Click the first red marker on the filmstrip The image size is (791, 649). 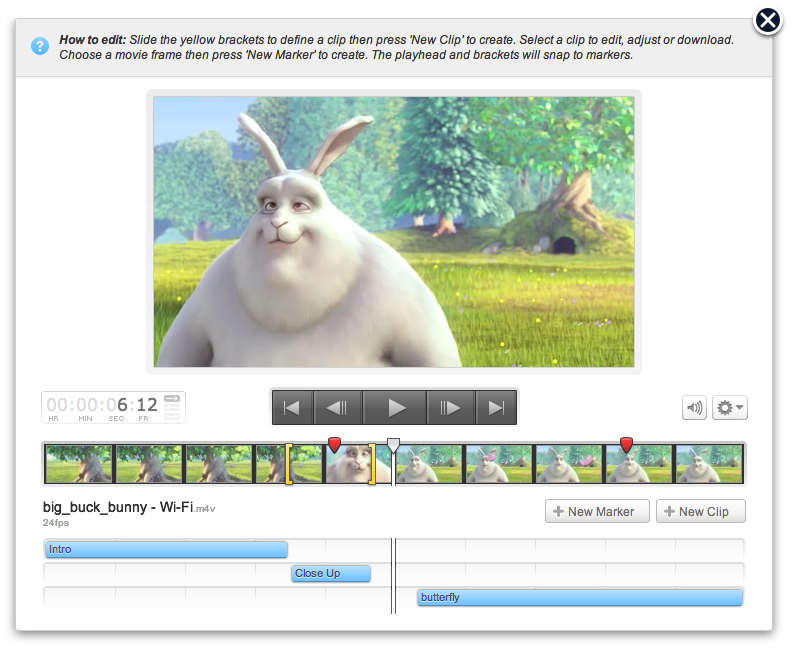pyautogui.click(x=334, y=445)
